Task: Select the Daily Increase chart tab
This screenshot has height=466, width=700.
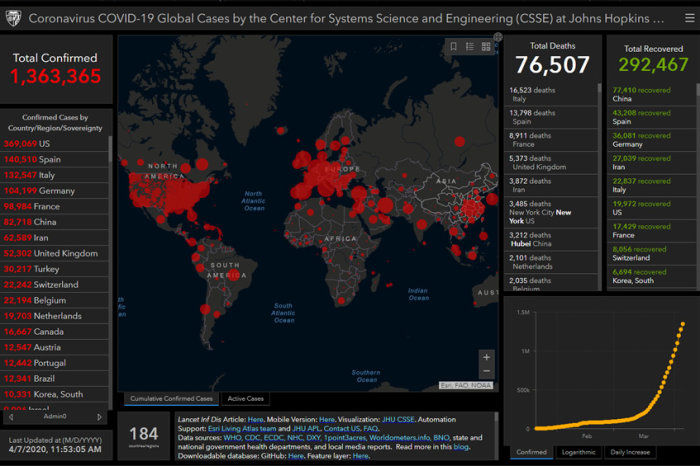Action: tap(630, 452)
